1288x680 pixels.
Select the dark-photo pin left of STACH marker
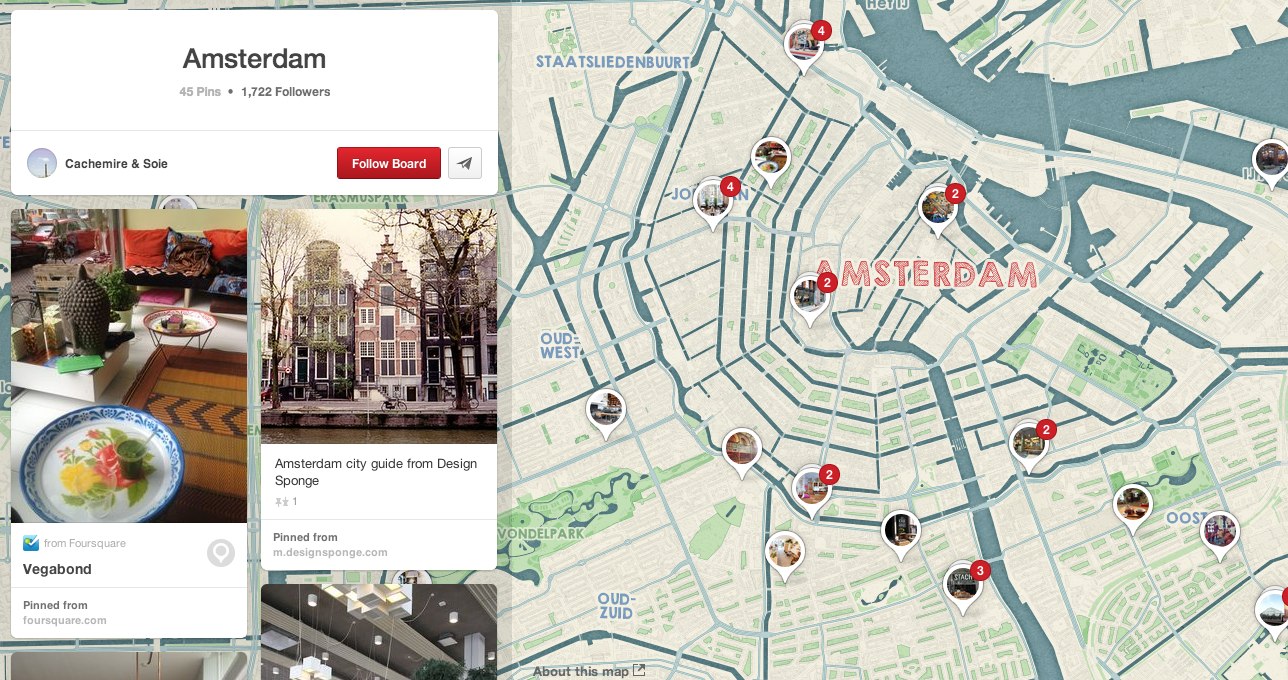click(x=900, y=533)
